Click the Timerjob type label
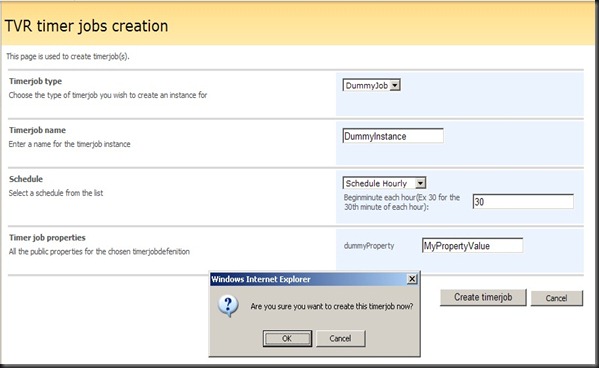Viewport: 599px width, 368px height. (36, 81)
